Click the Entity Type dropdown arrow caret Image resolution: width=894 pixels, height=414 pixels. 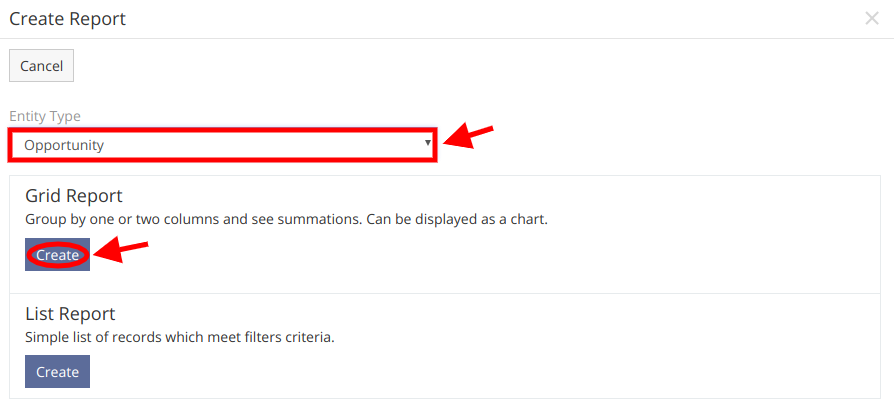[x=428, y=143]
